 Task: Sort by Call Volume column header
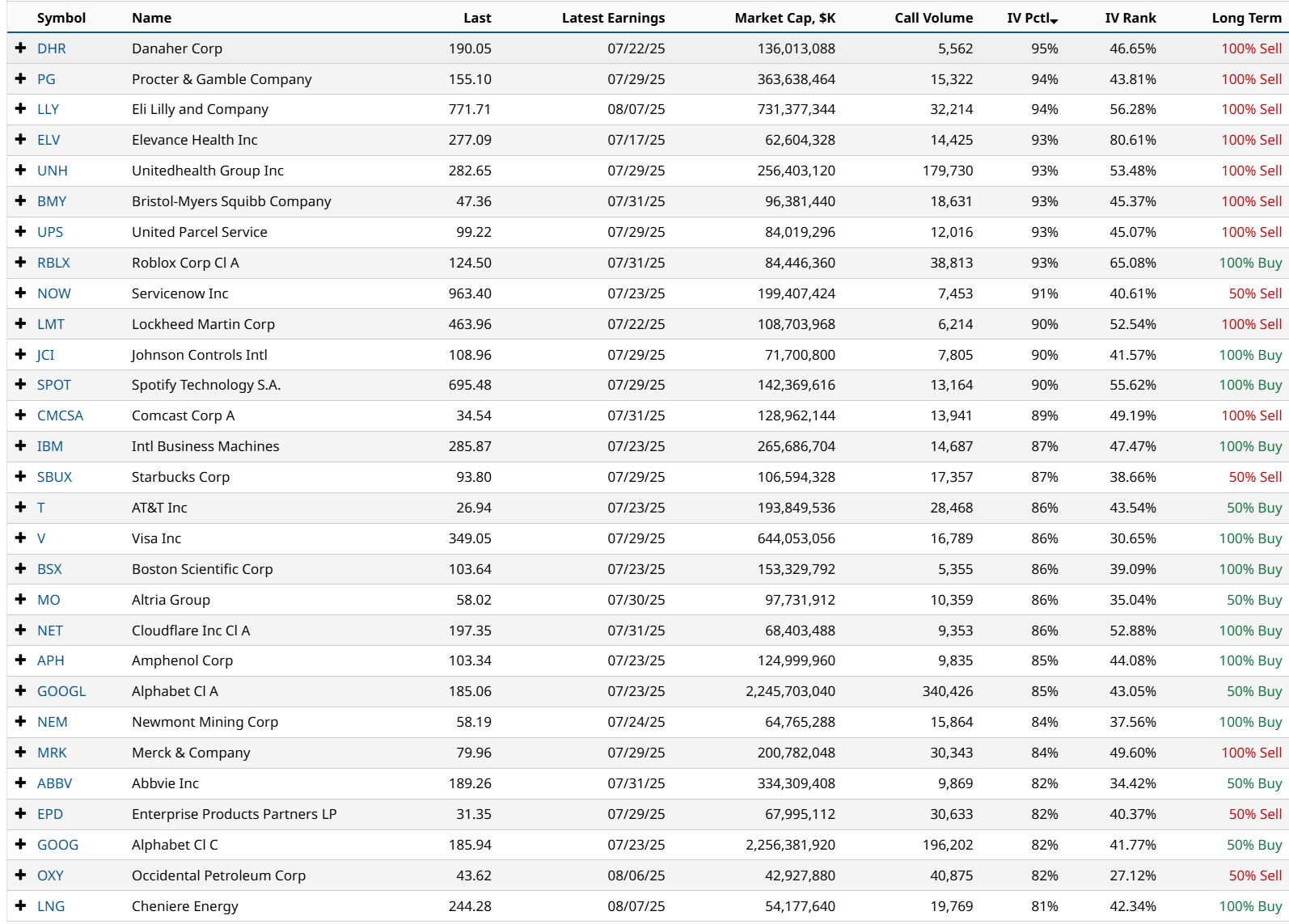pyautogui.click(x=933, y=18)
